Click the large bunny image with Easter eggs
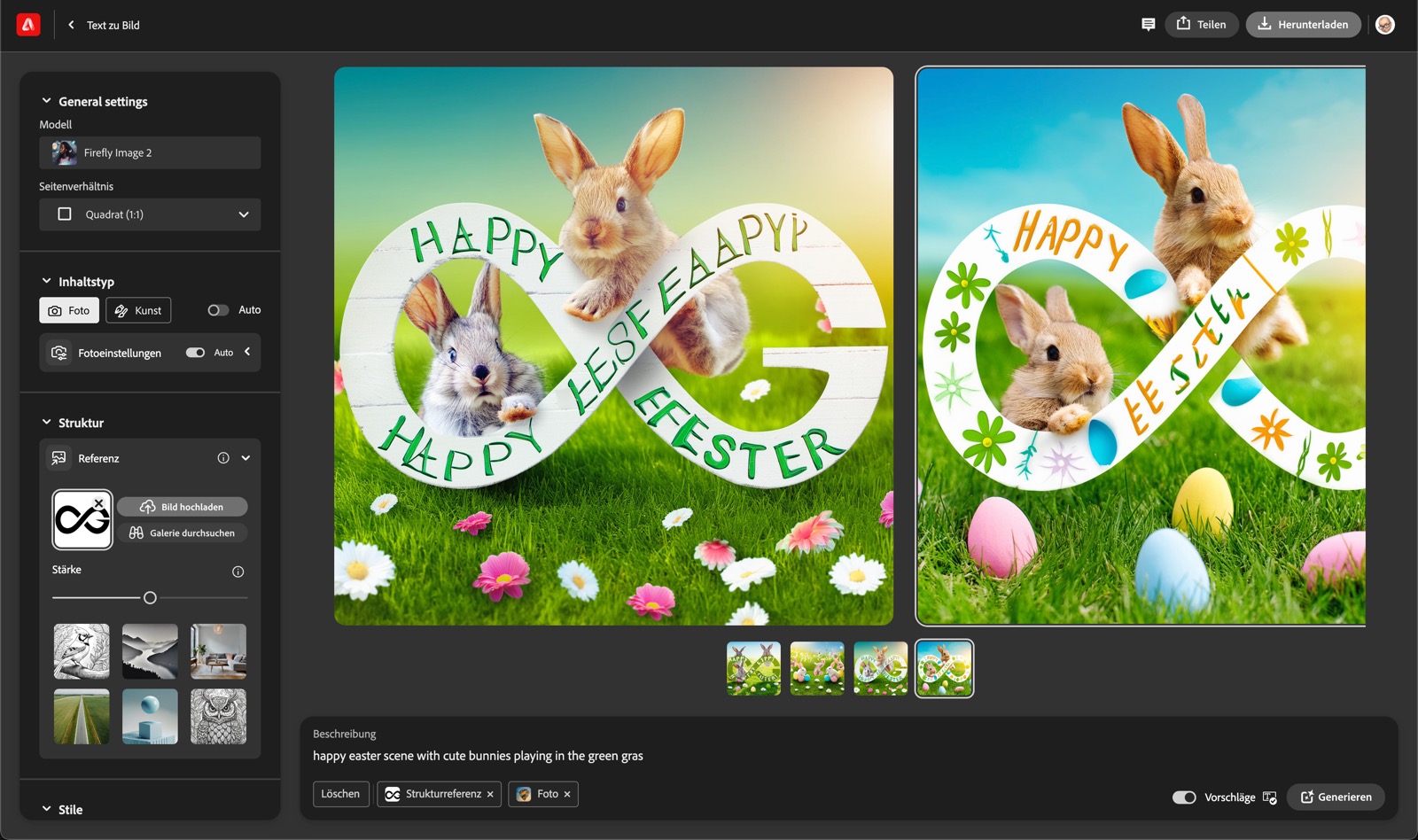Screen dimensions: 1418x840 (1141, 346)
